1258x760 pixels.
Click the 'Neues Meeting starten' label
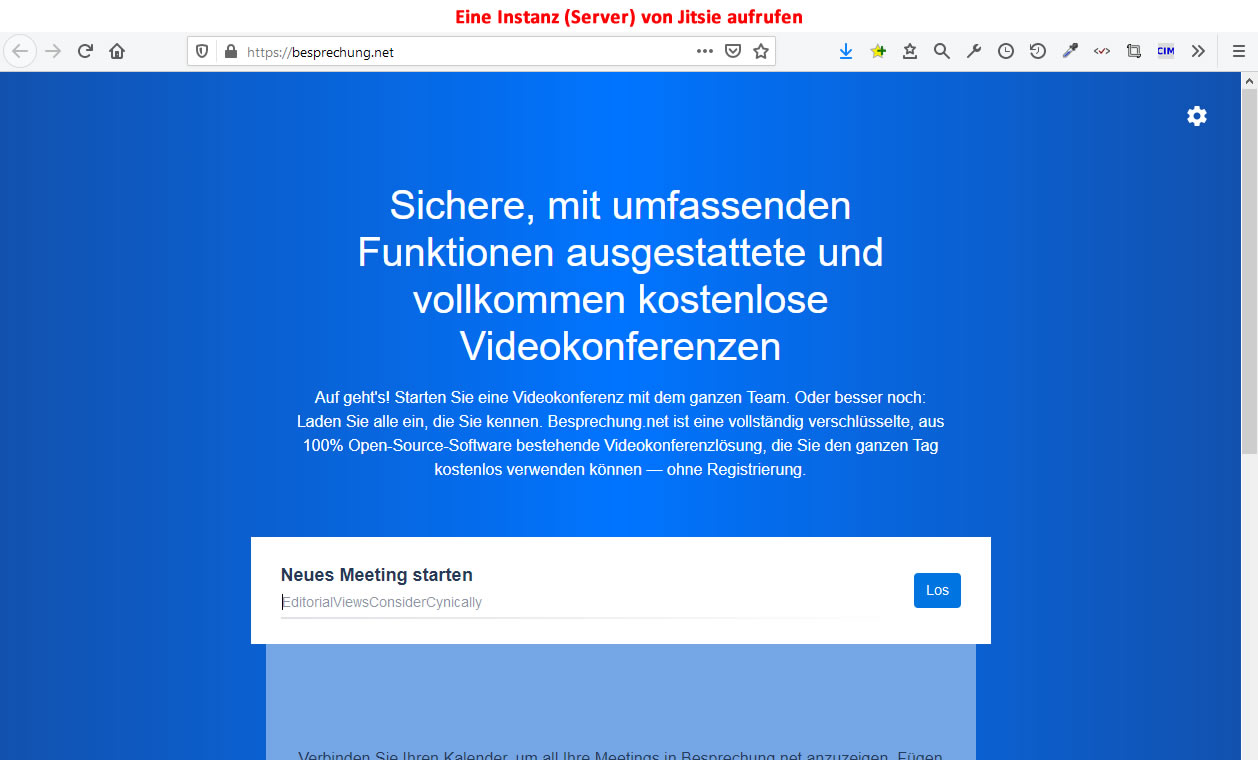click(377, 575)
